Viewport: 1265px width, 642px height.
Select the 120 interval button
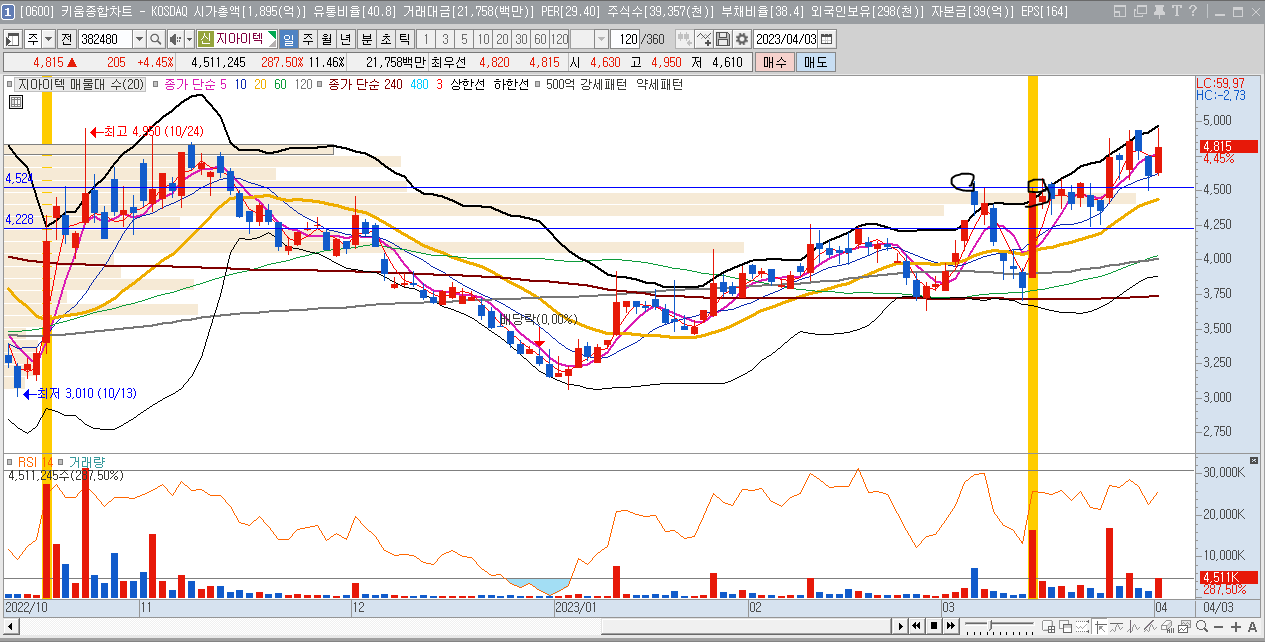[x=559, y=39]
